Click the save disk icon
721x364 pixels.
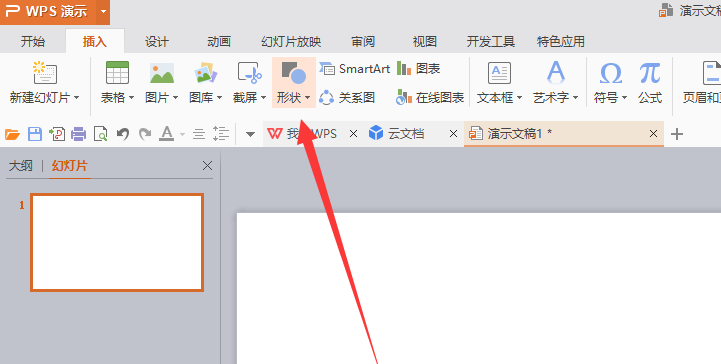coord(35,134)
